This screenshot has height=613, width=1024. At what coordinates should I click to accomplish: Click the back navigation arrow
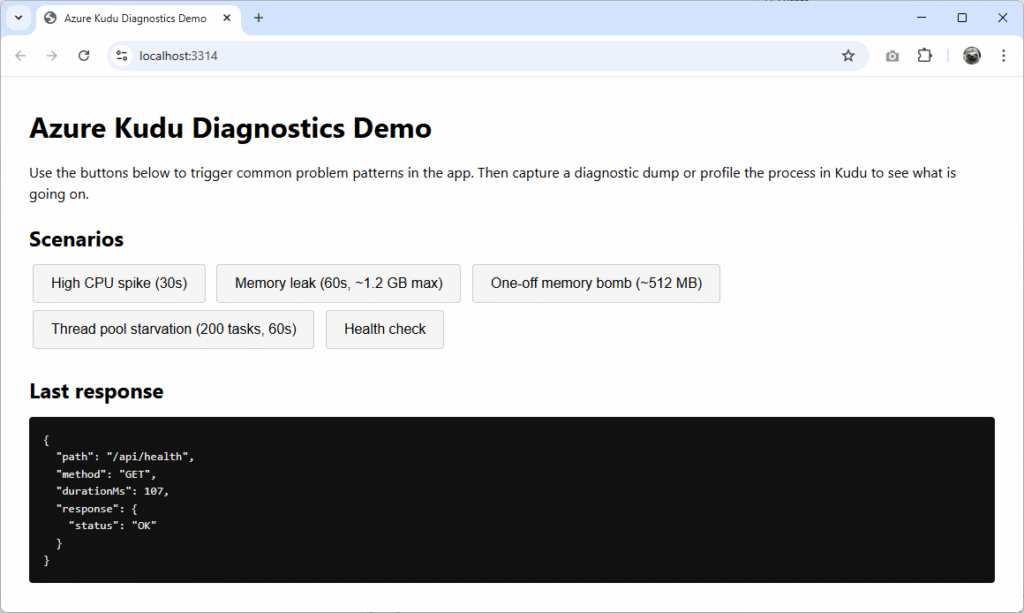pyautogui.click(x=20, y=55)
